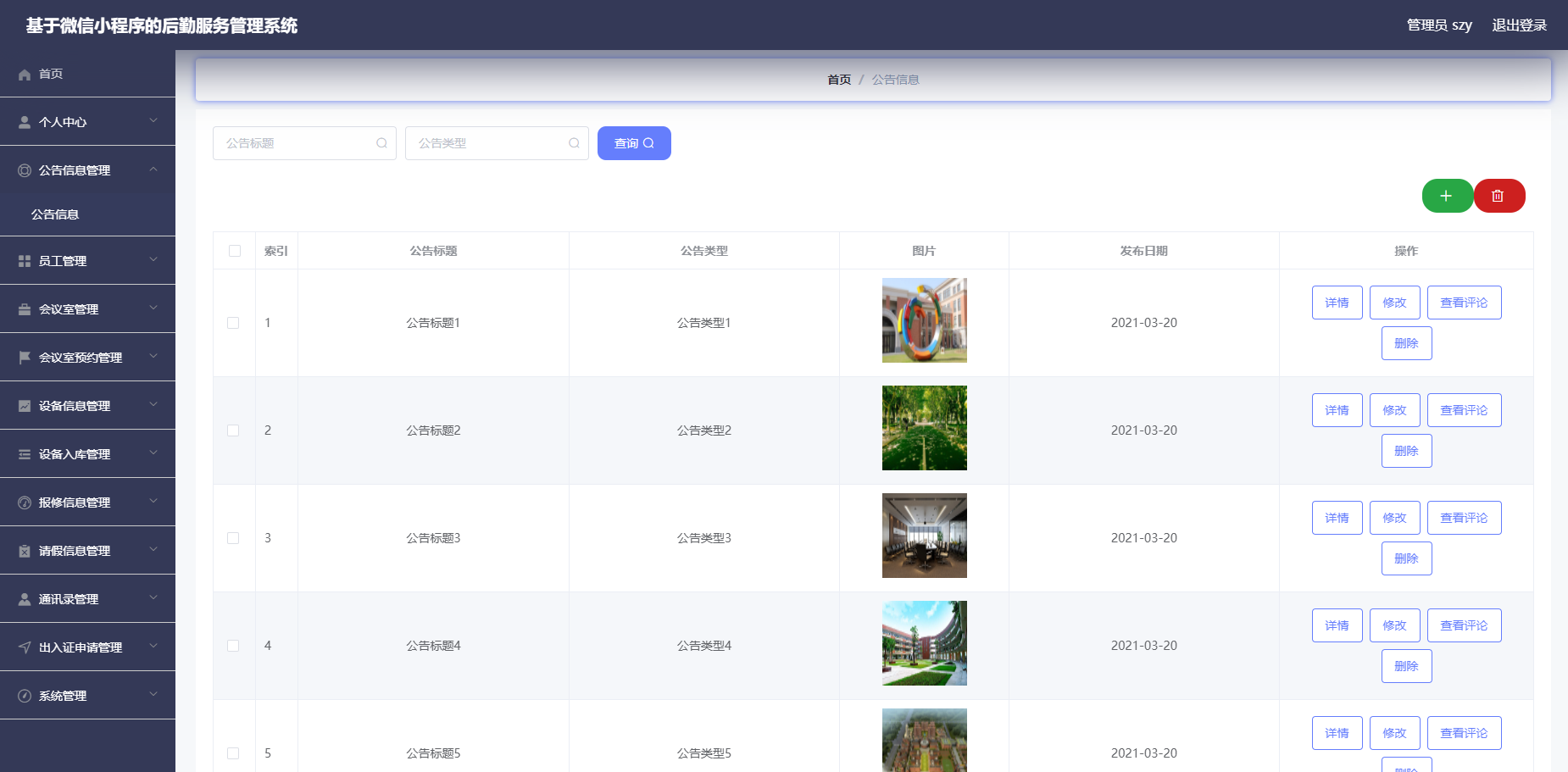Expand the 员工管理 chevron

coord(153,260)
